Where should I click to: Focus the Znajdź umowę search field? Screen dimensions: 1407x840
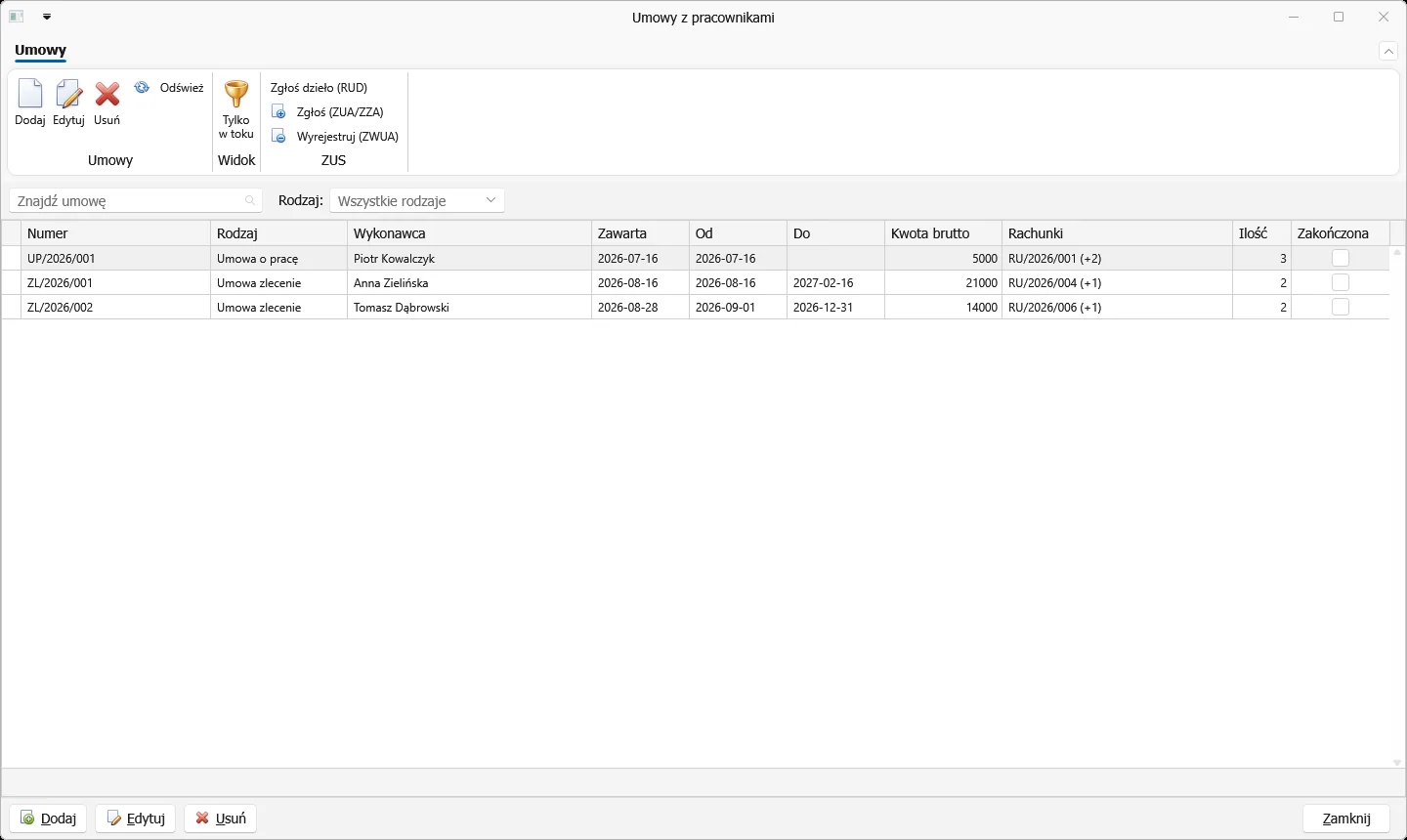coord(136,201)
